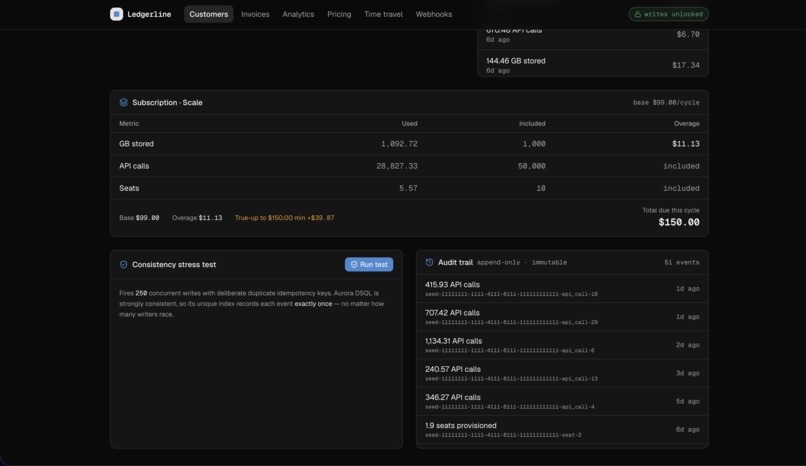The width and height of the screenshot is (806, 466).
Task: Click the $11.13 overage cell for GB stored
Action: 686,144
